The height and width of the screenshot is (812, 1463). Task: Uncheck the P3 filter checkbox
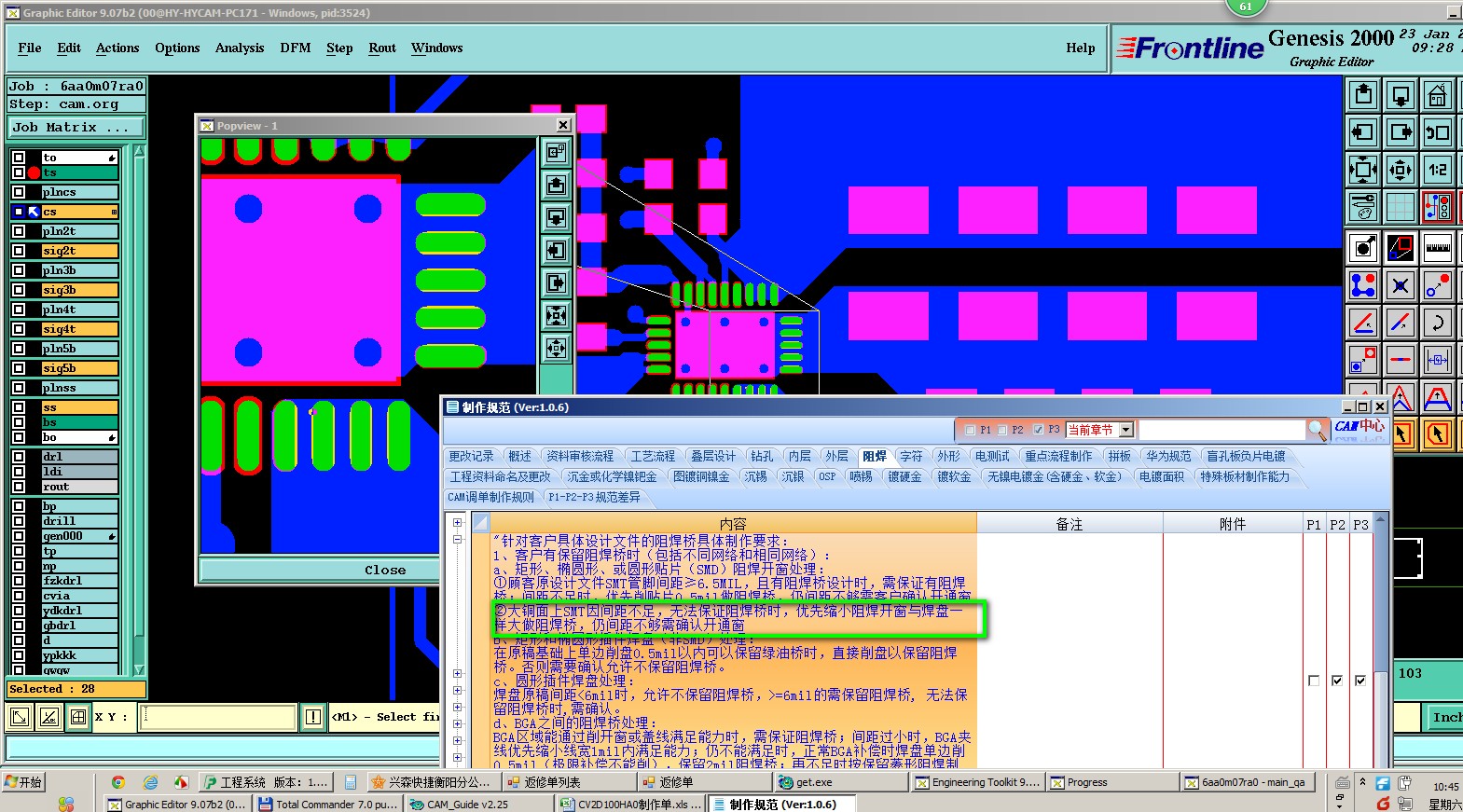[1039, 430]
